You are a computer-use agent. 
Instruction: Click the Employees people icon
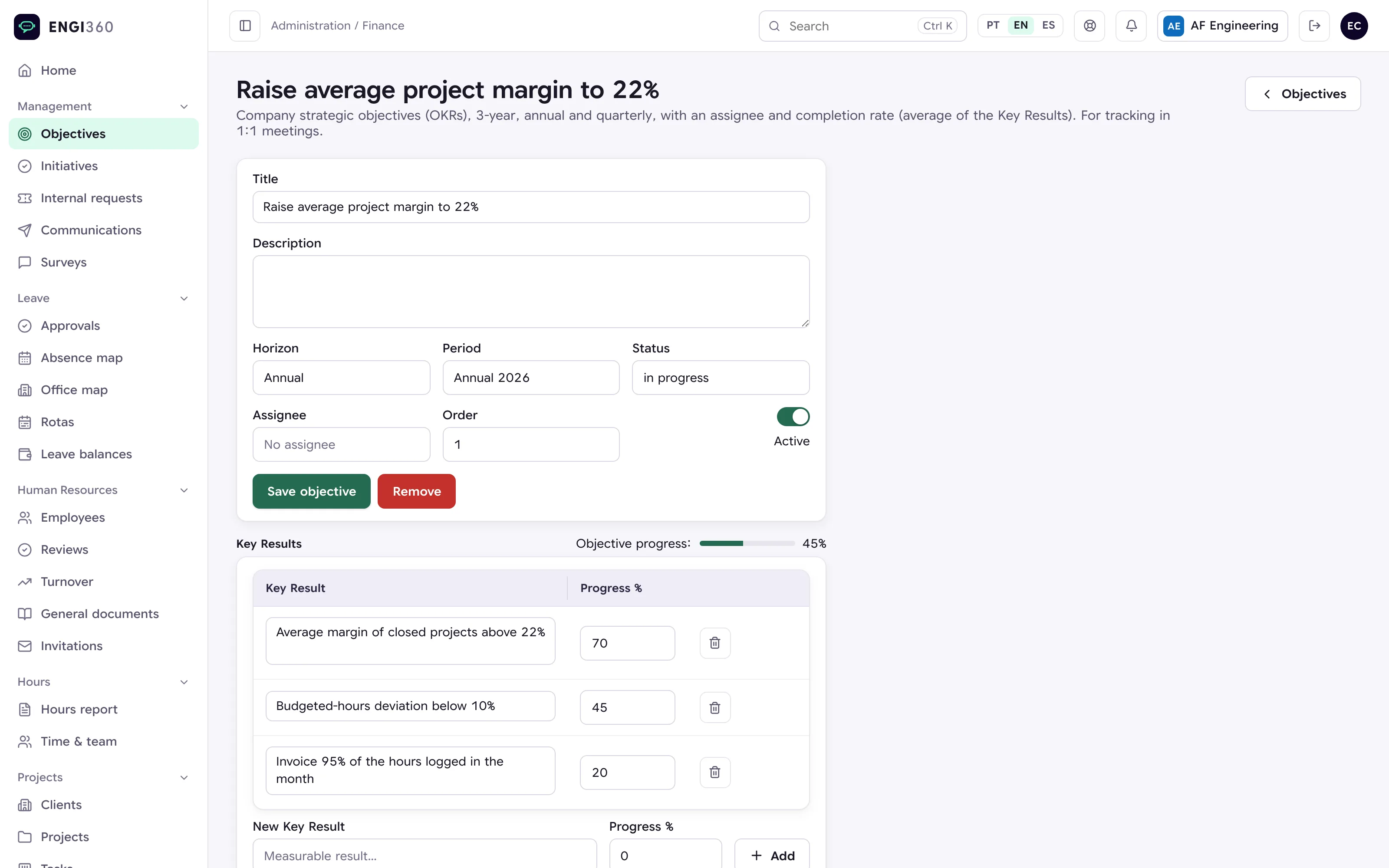pyautogui.click(x=25, y=517)
